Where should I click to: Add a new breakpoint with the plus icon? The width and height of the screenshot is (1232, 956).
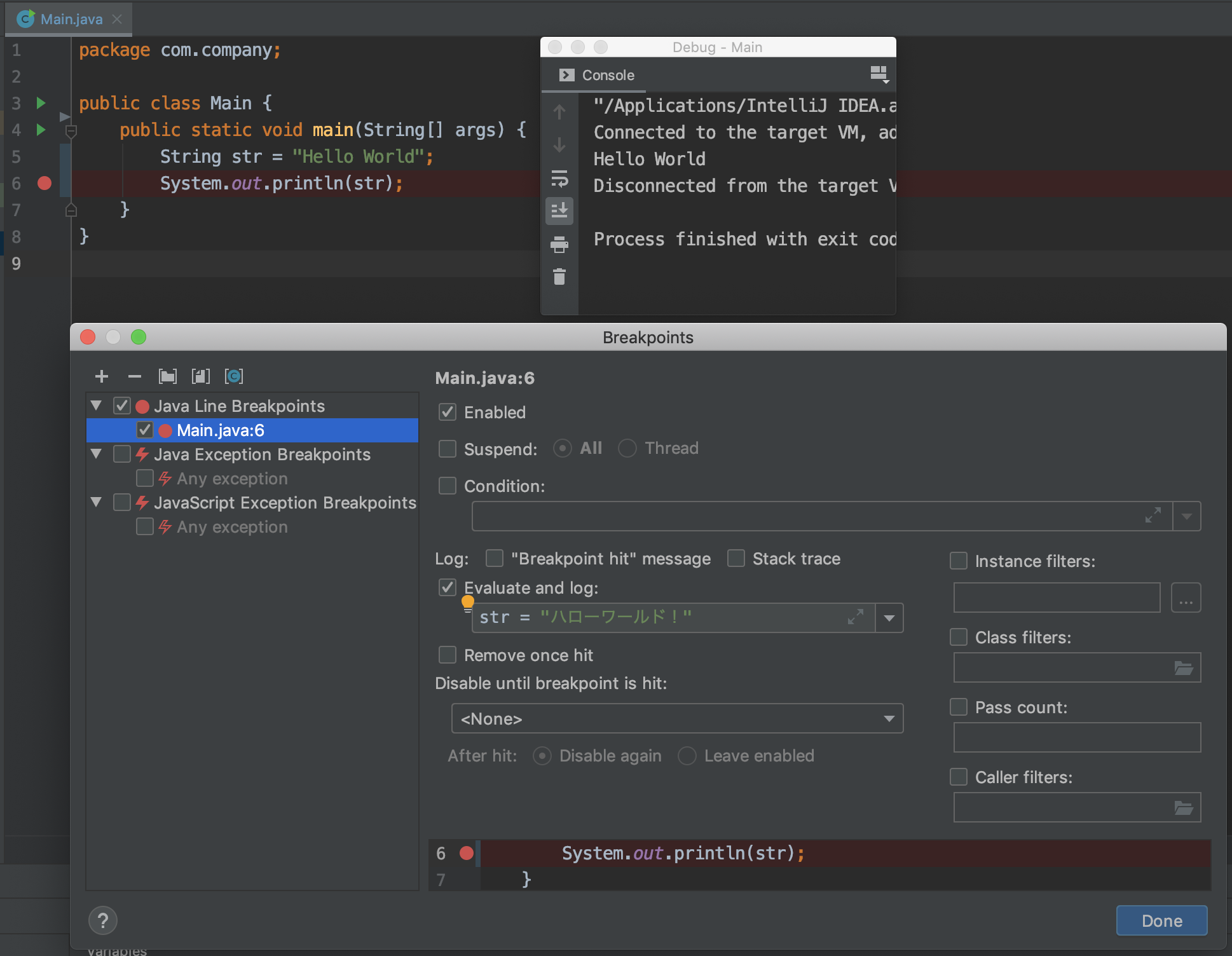click(x=101, y=376)
